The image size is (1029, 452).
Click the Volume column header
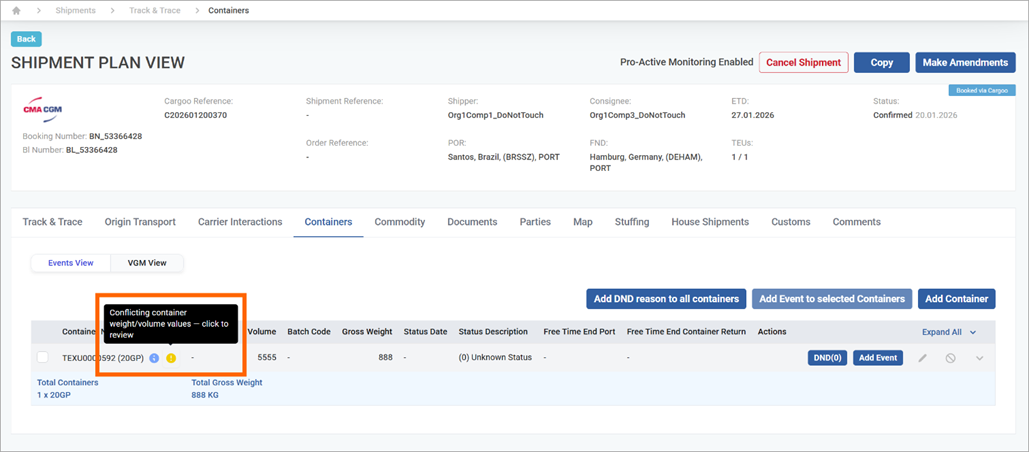tap(261, 332)
